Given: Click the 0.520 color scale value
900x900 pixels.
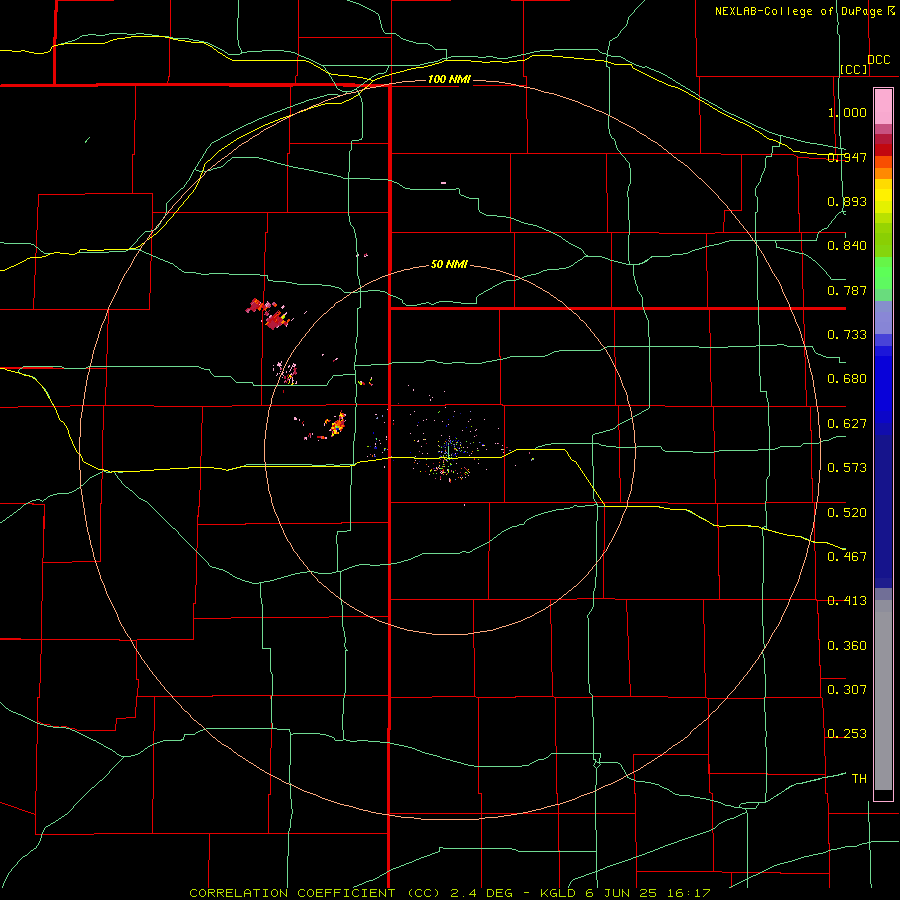Looking at the screenshot, I should (x=847, y=513).
